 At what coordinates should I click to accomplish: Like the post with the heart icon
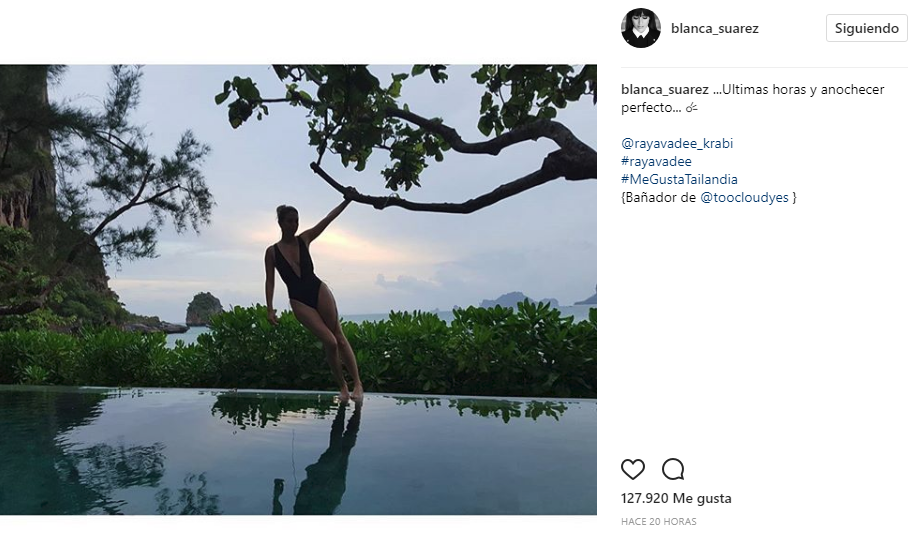[633, 469]
